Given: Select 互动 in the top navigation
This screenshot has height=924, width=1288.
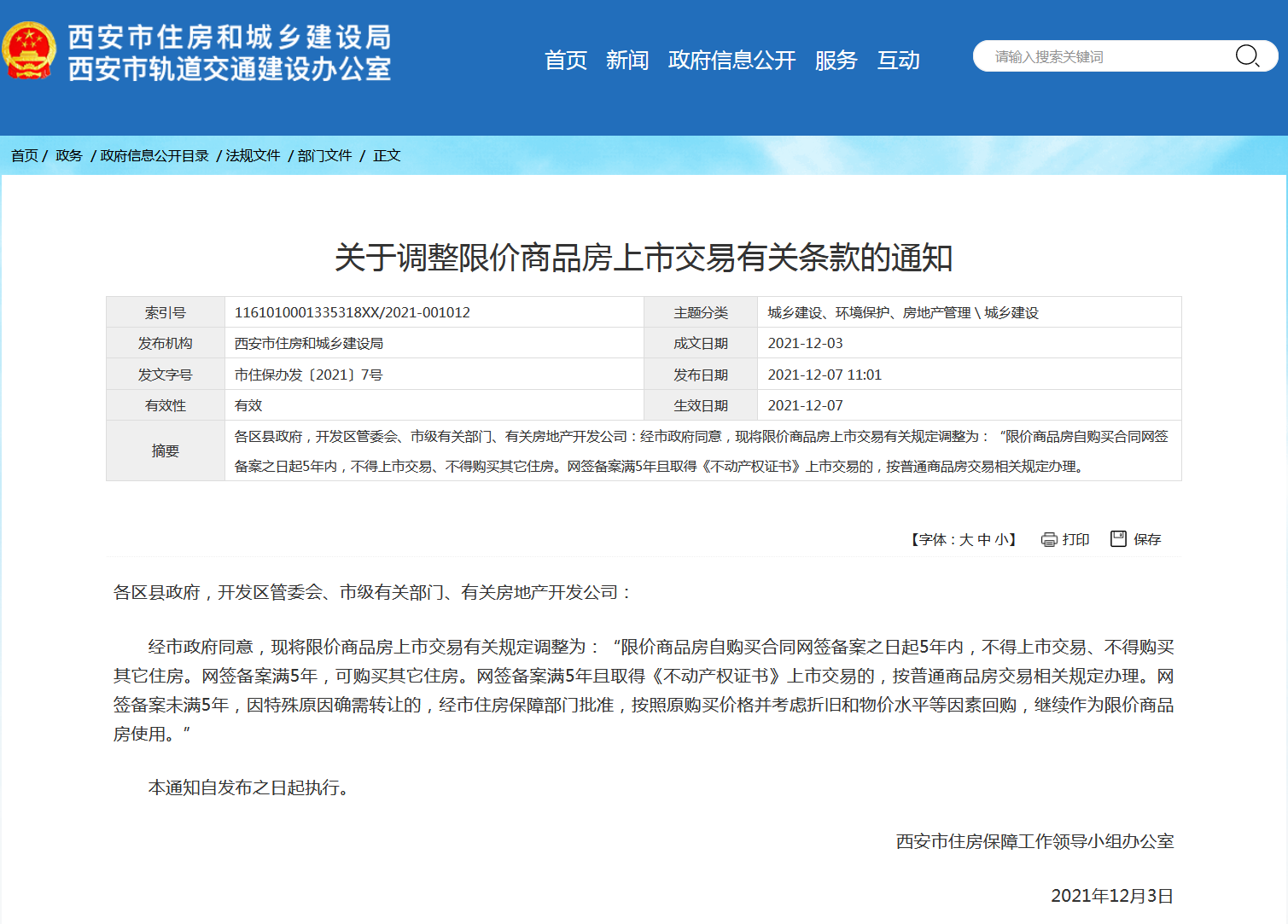Looking at the screenshot, I should click(x=899, y=61).
